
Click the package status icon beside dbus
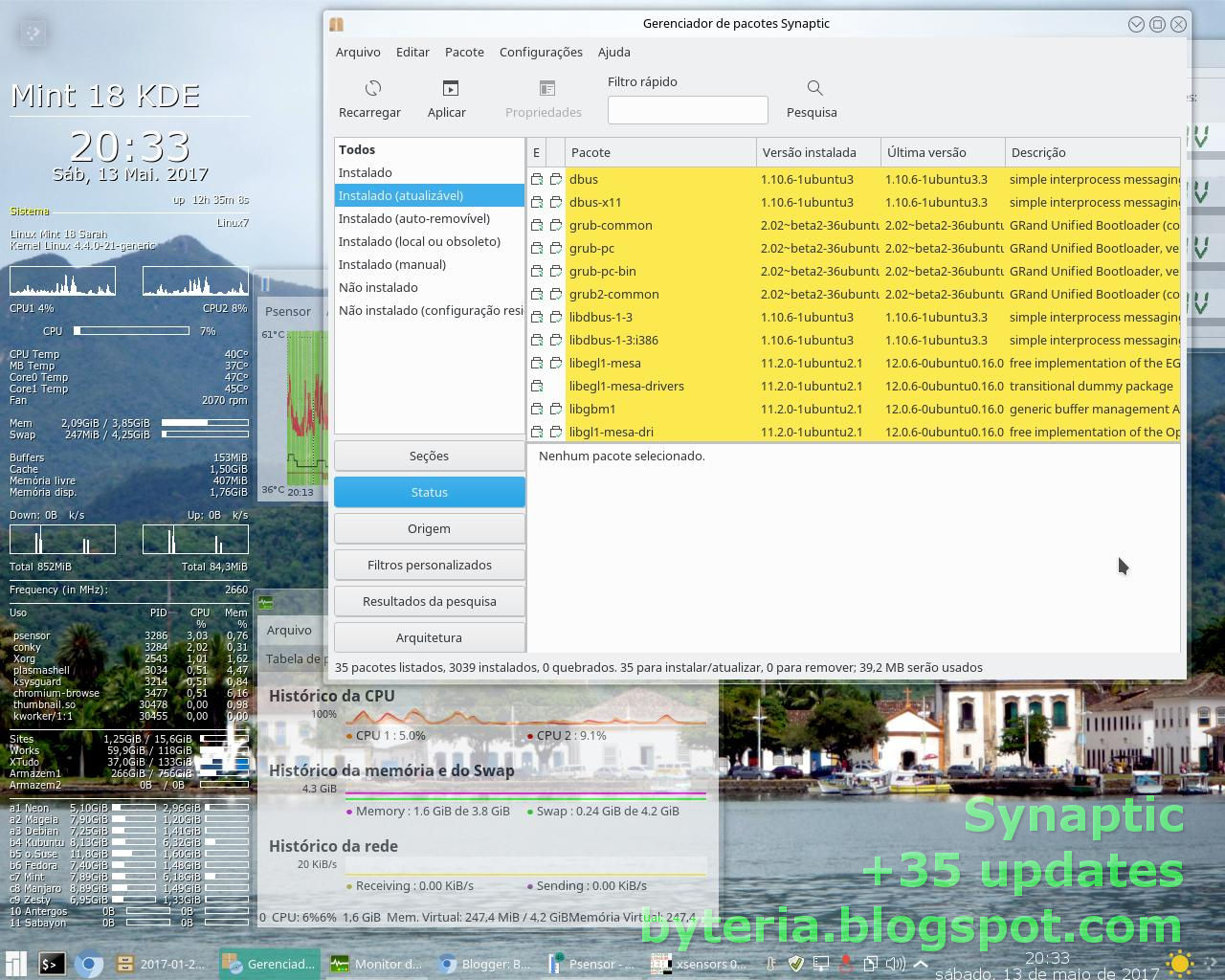(x=536, y=179)
